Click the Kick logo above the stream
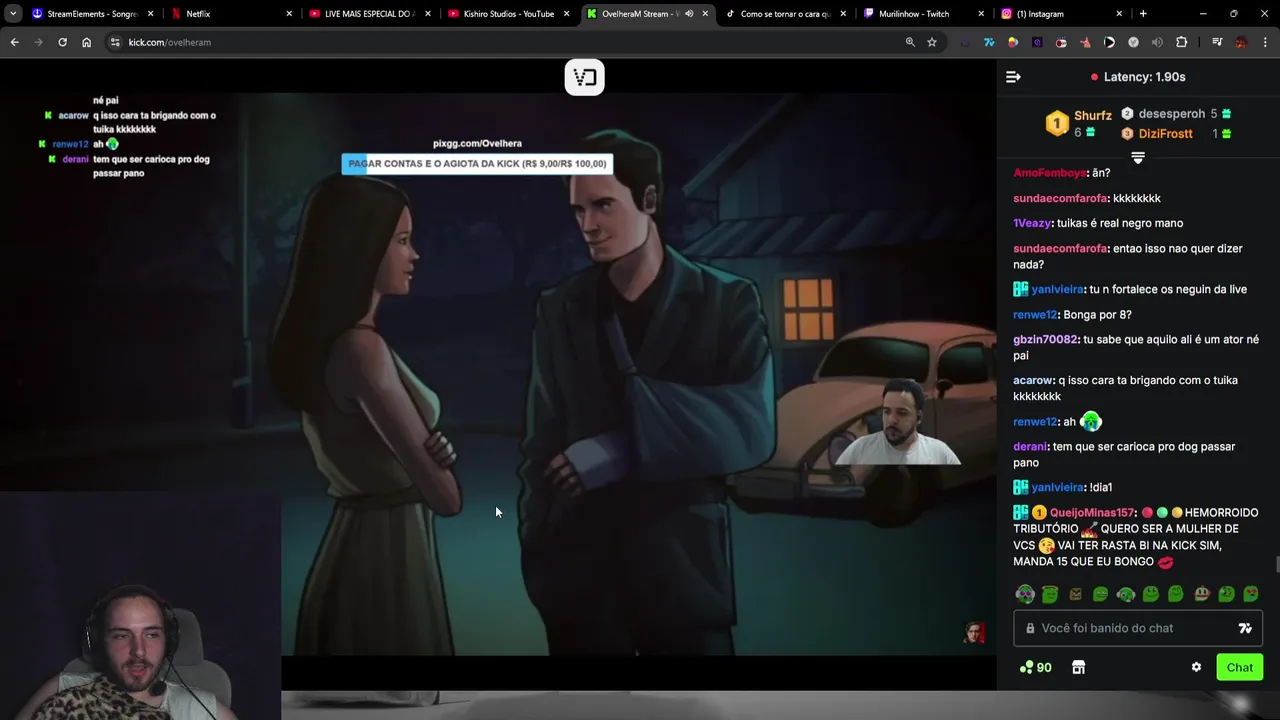1280x720 pixels. (585, 77)
